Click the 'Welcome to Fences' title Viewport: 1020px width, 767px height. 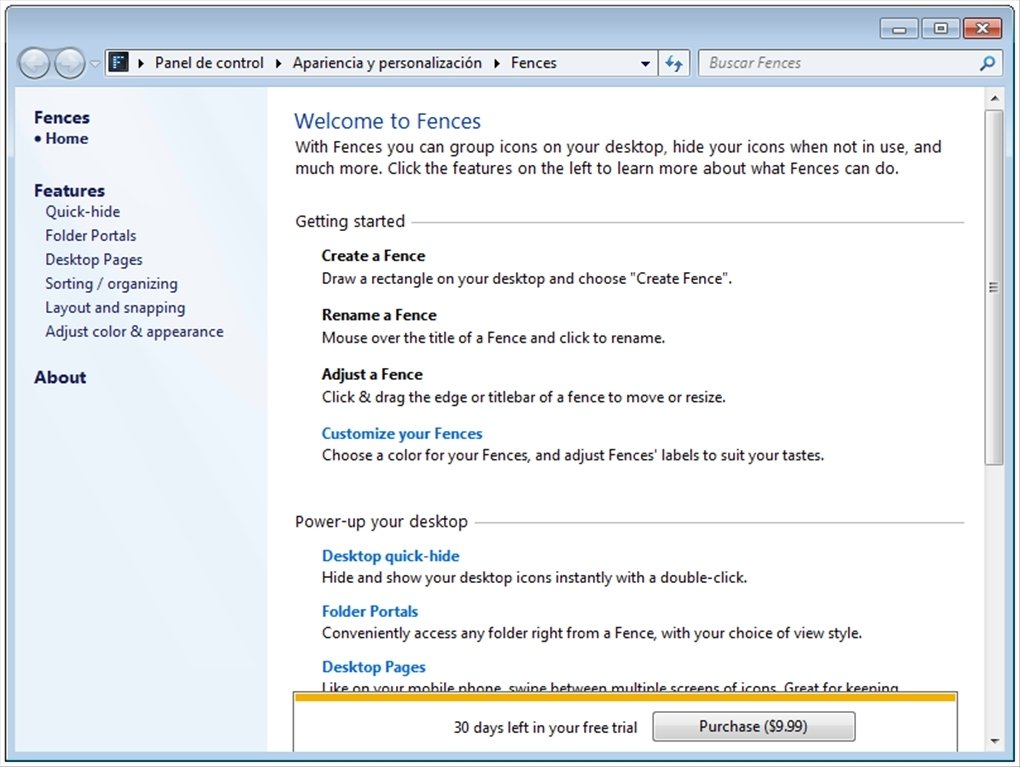click(x=387, y=121)
